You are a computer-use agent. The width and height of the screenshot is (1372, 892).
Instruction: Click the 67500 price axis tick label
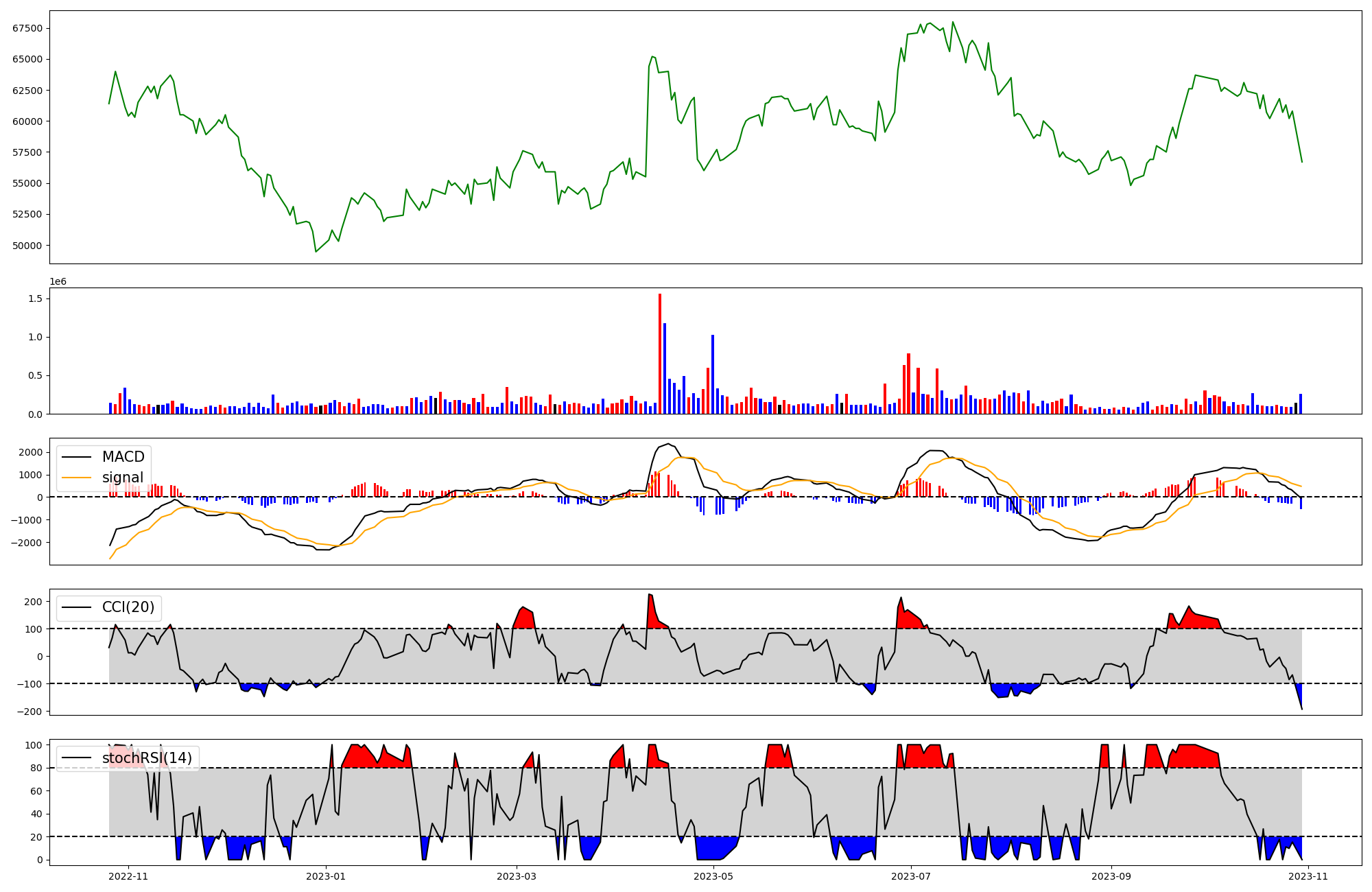point(27,28)
